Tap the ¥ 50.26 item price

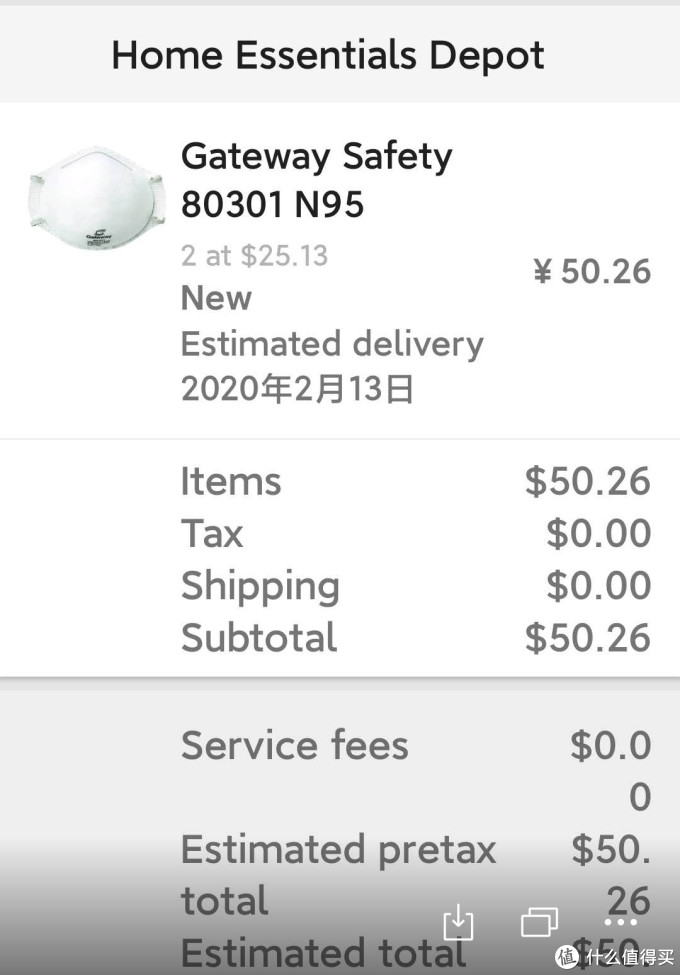[x=591, y=271]
